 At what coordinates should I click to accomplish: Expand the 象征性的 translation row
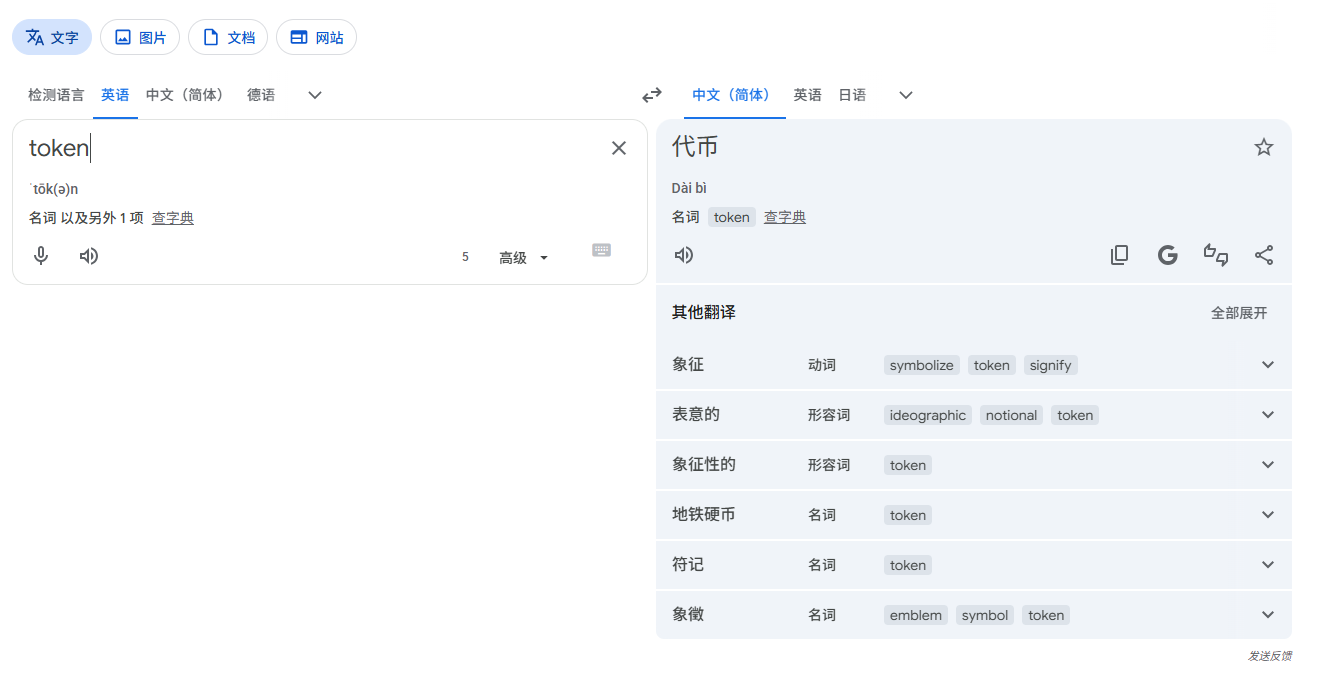coord(1268,465)
